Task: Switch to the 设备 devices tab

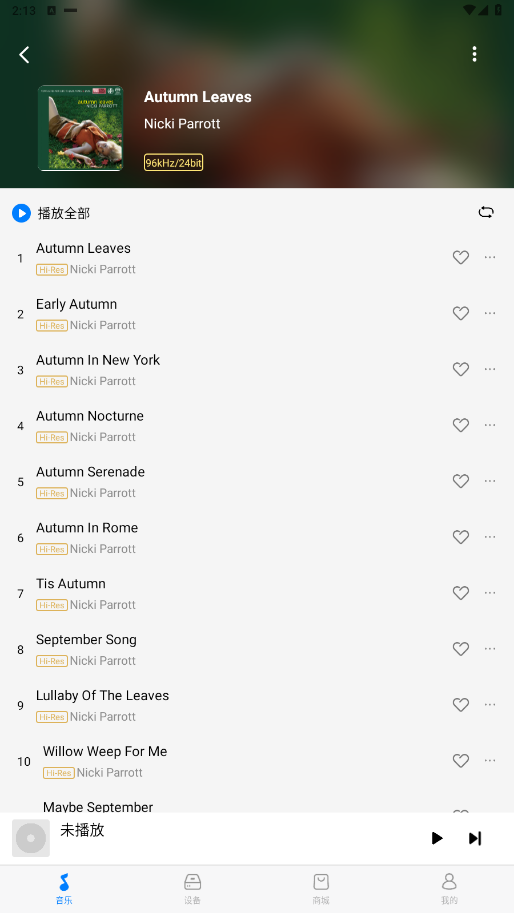Action: pos(193,889)
